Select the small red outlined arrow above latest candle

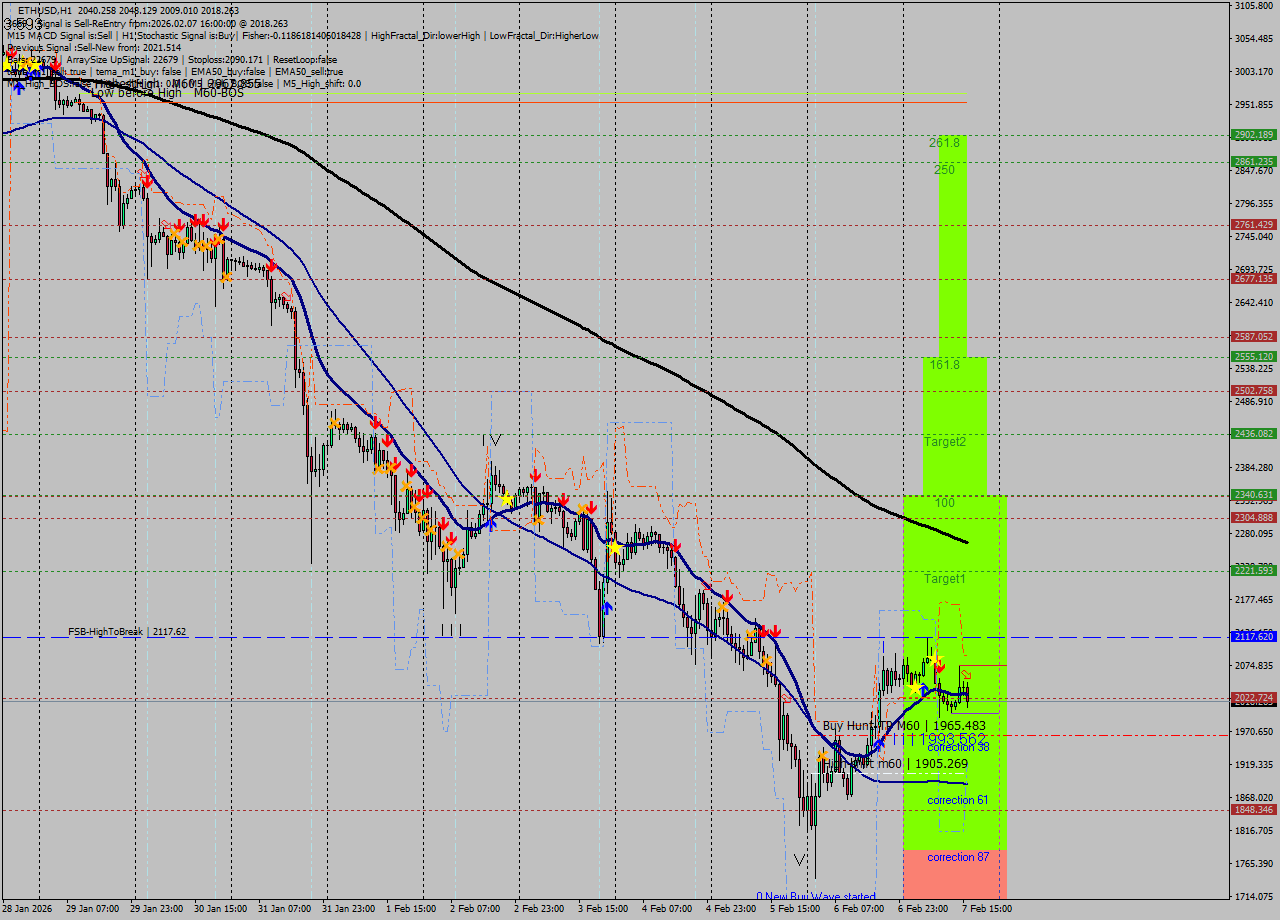966,676
